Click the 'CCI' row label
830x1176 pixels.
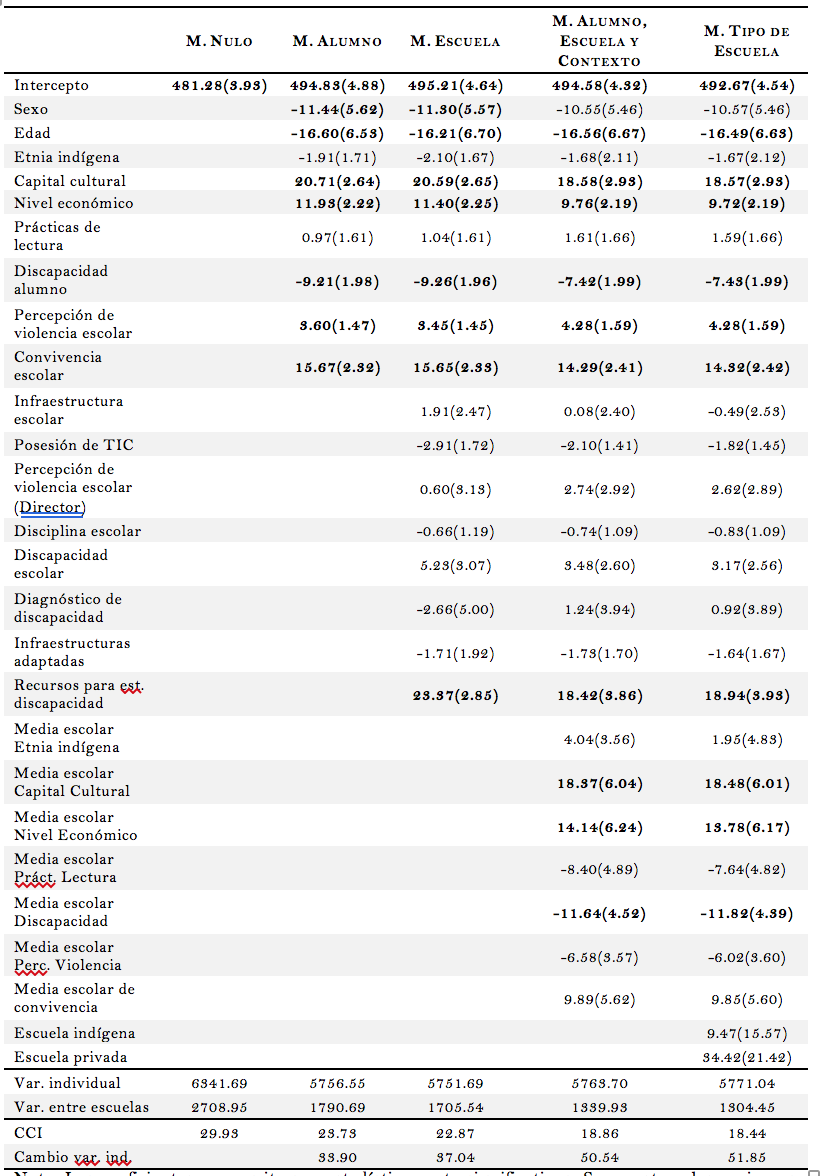(x=28, y=1135)
